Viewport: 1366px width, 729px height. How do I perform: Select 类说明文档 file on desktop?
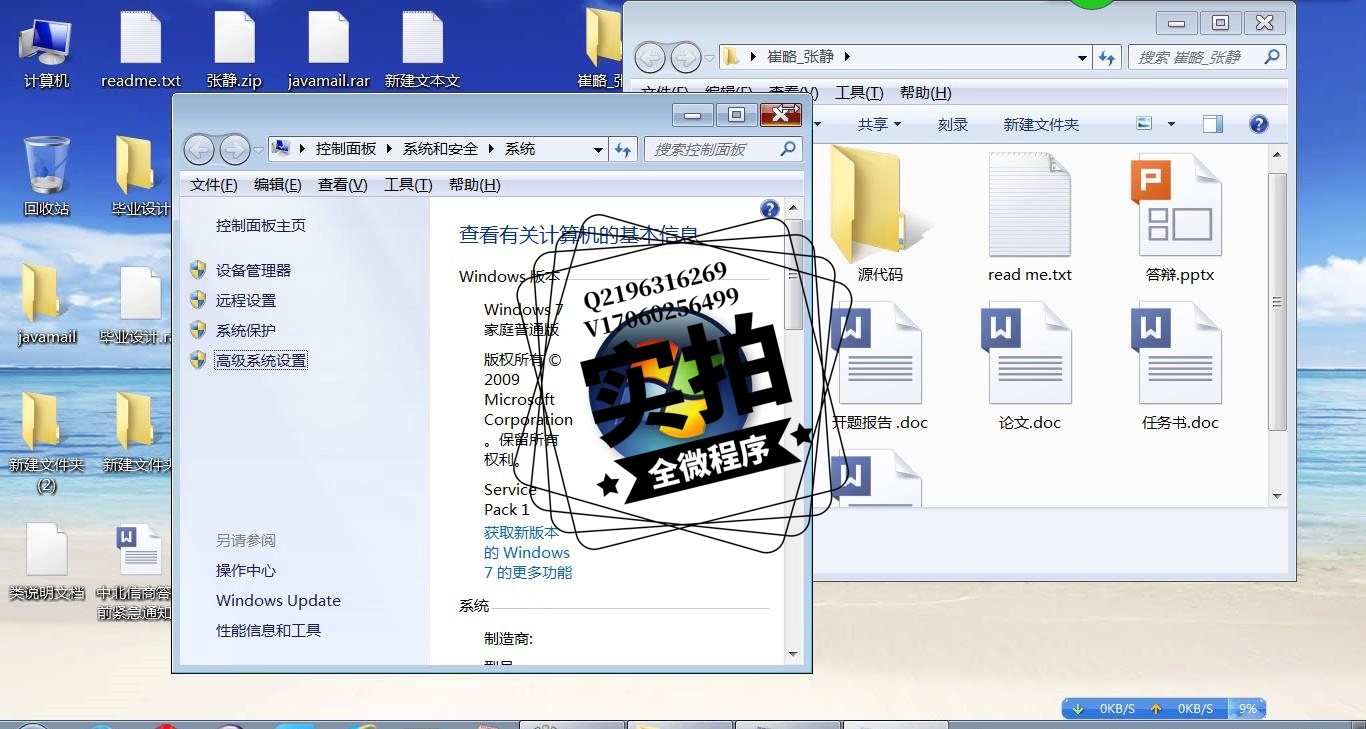[46, 562]
